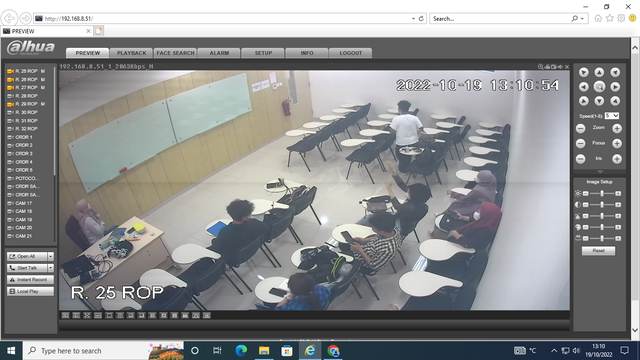The width and height of the screenshot is (640, 360).
Task: Click the contrast slider handle
Action: [602, 204]
